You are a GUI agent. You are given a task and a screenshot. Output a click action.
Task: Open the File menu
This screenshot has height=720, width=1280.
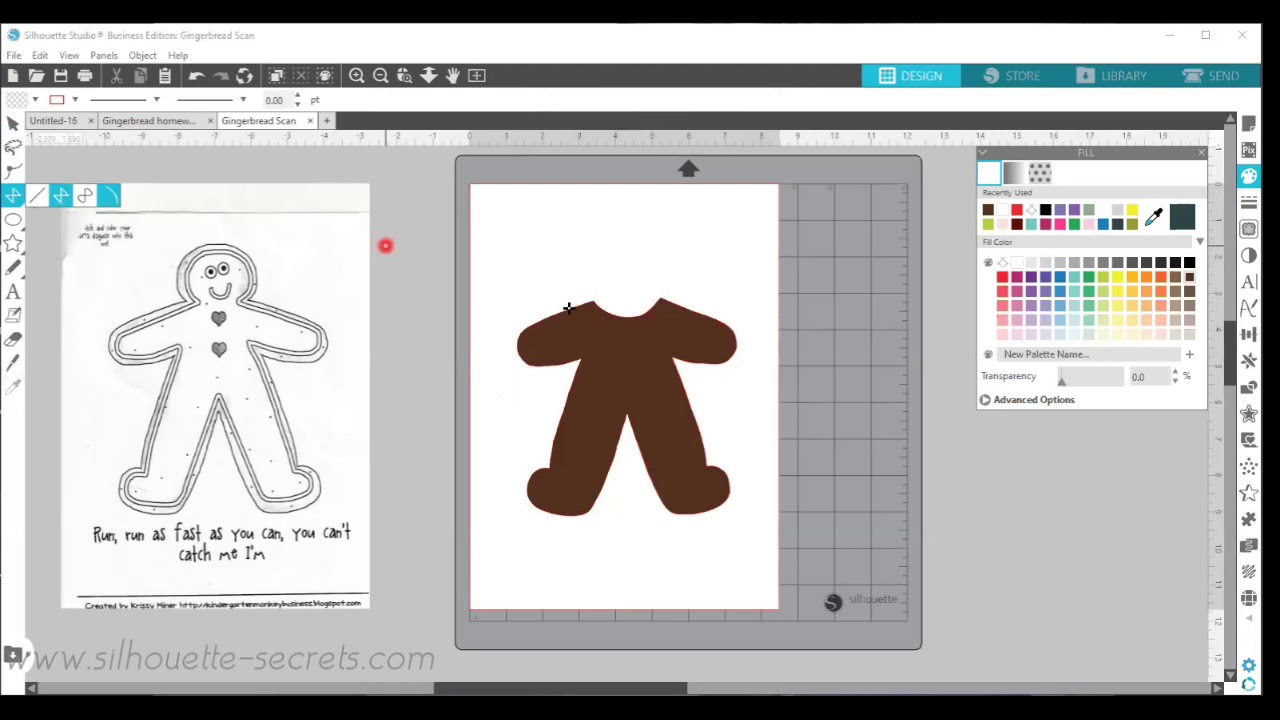coord(14,55)
